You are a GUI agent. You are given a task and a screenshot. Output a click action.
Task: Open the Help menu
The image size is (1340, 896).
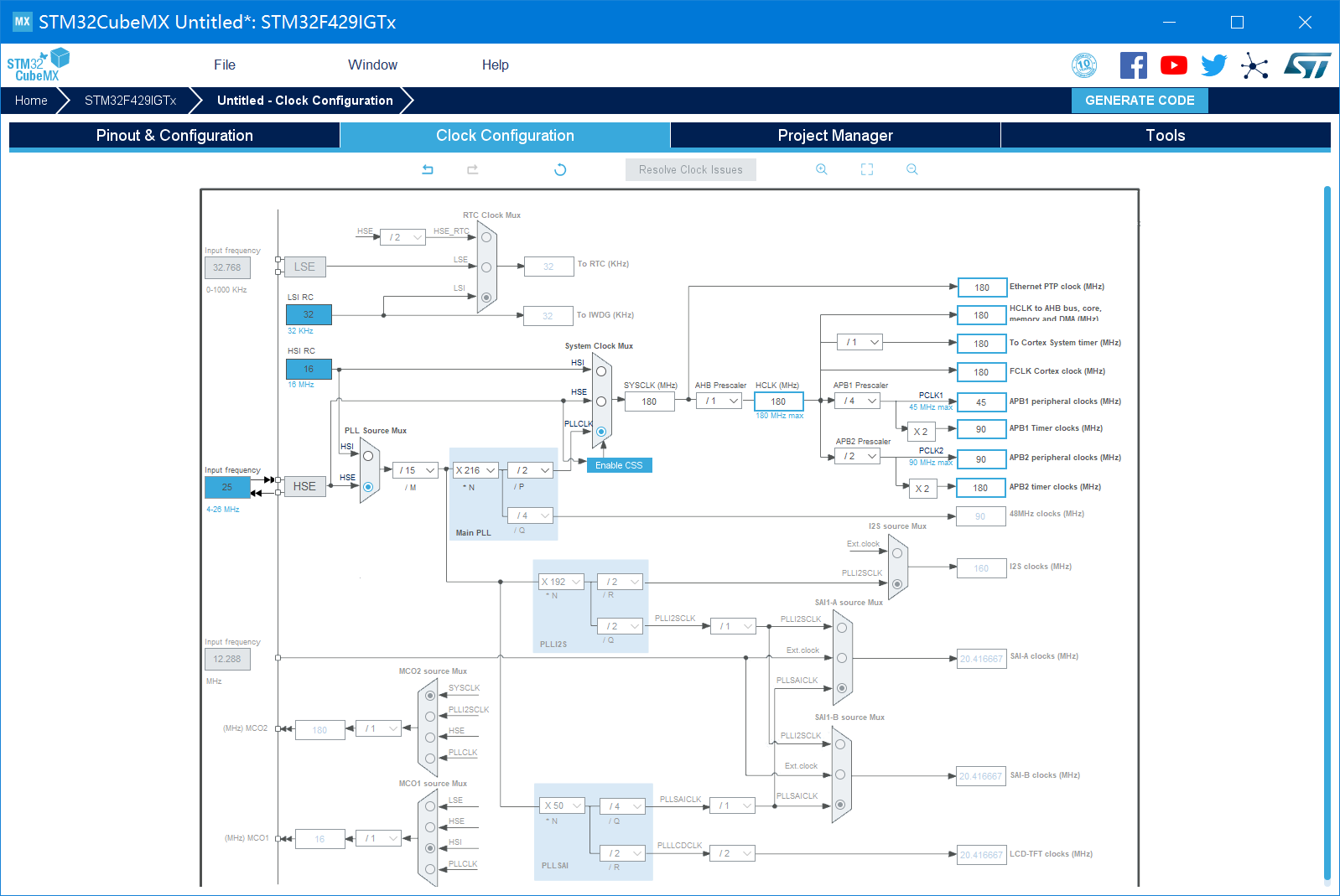496,65
